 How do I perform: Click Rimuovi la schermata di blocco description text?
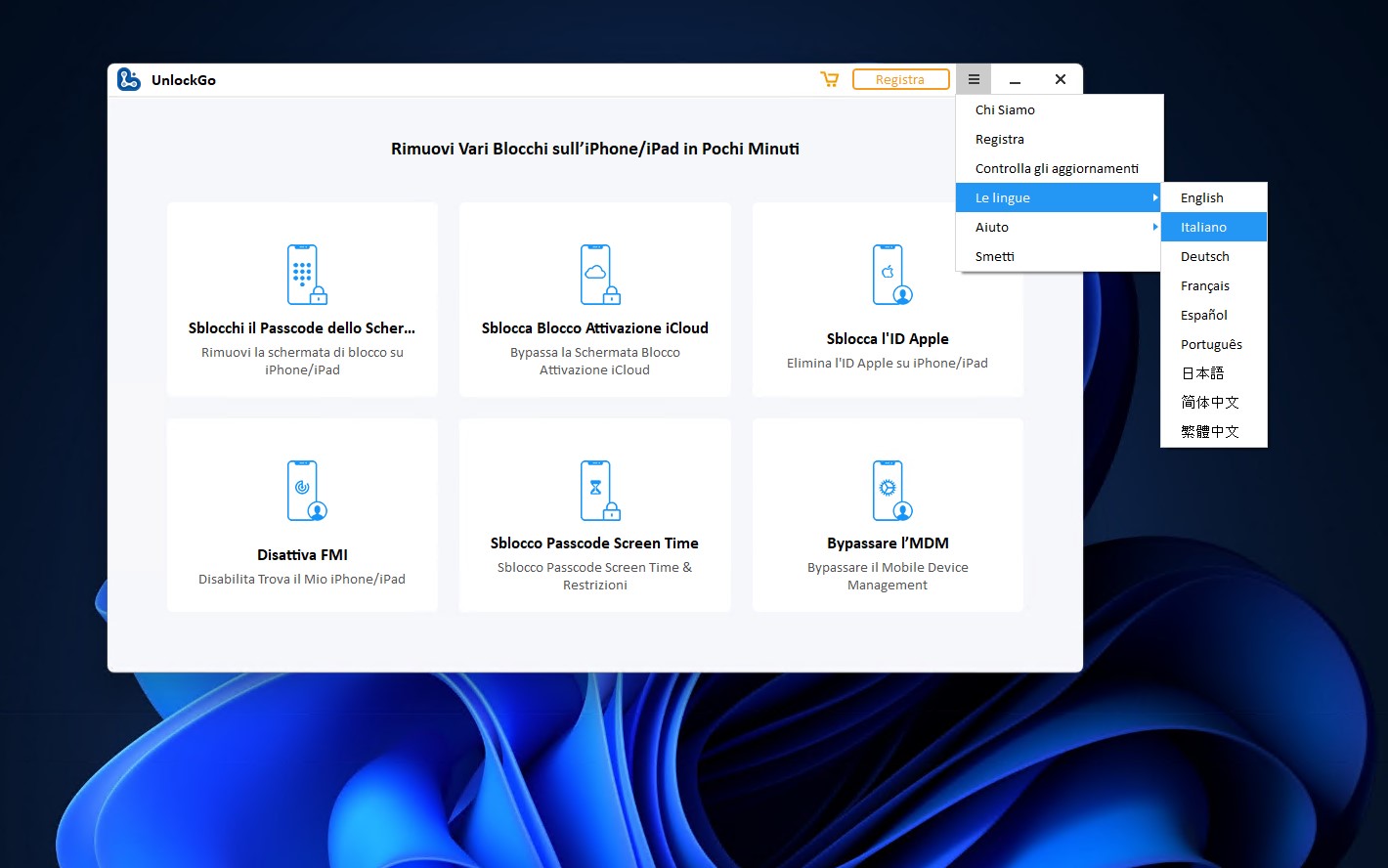coord(302,361)
